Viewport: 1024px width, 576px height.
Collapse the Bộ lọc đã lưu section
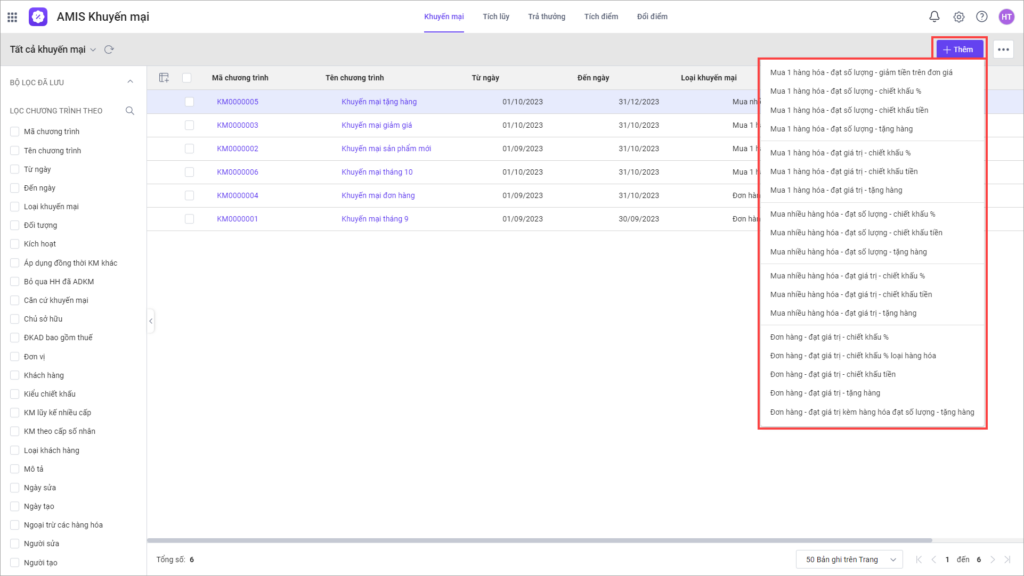pos(129,81)
